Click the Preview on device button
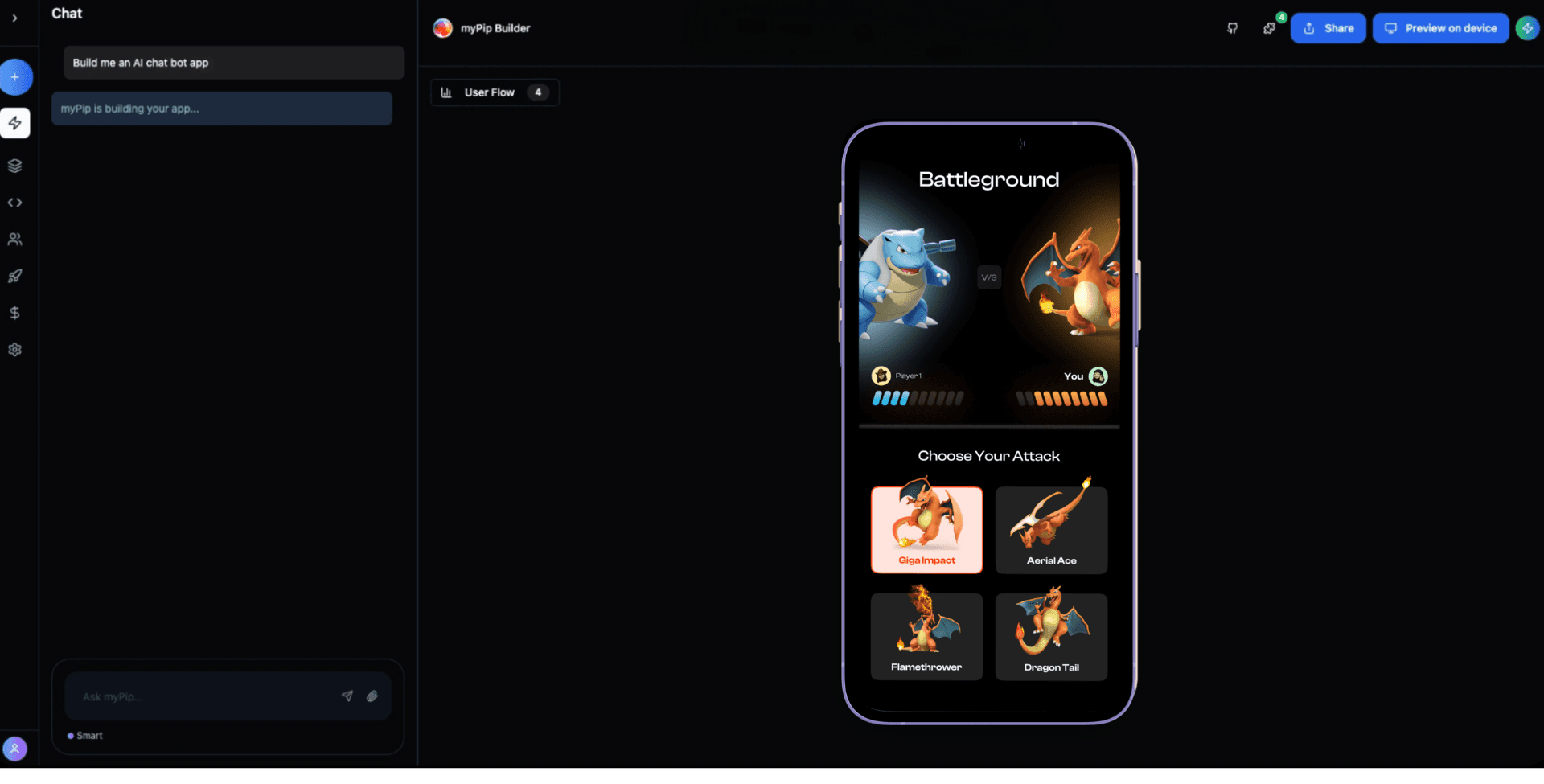 pyautogui.click(x=1440, y=28)
